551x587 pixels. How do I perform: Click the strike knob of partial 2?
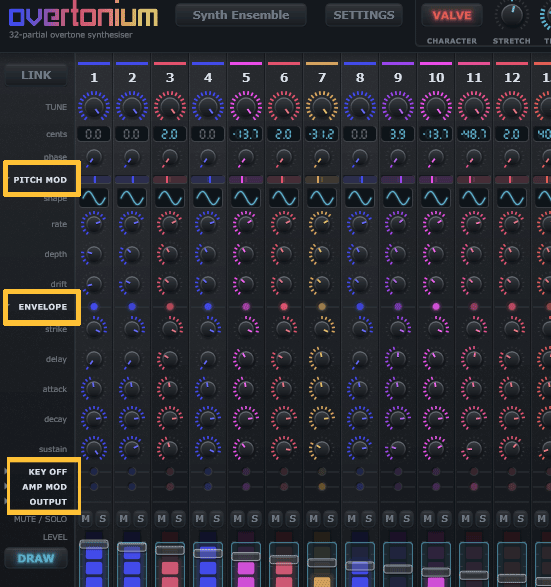click(132, 328)
